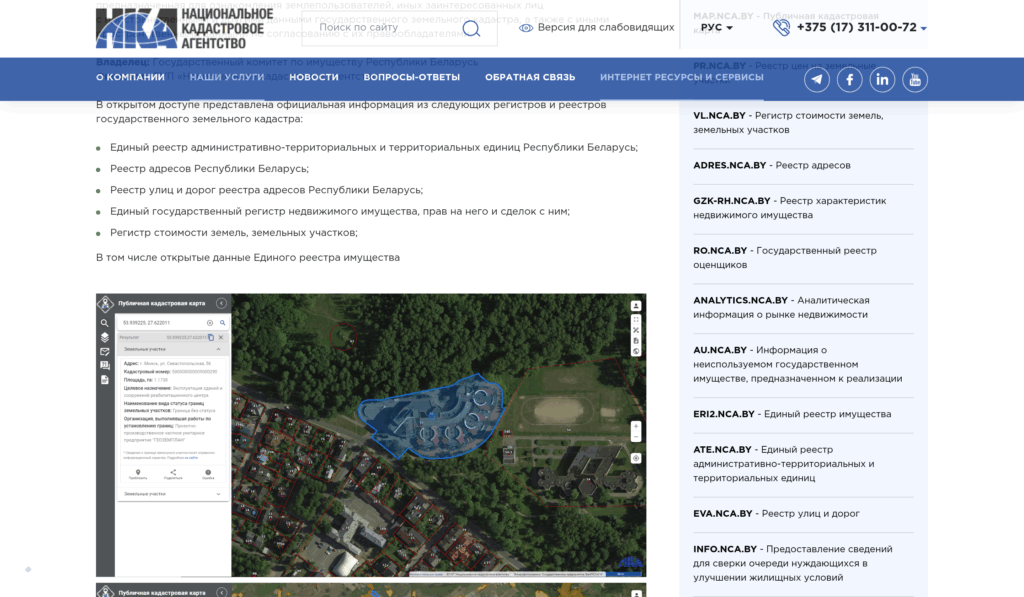Toggle the version for visually impaired
This screenshot has width=1024, height=597.
click(x=596, y=27)
